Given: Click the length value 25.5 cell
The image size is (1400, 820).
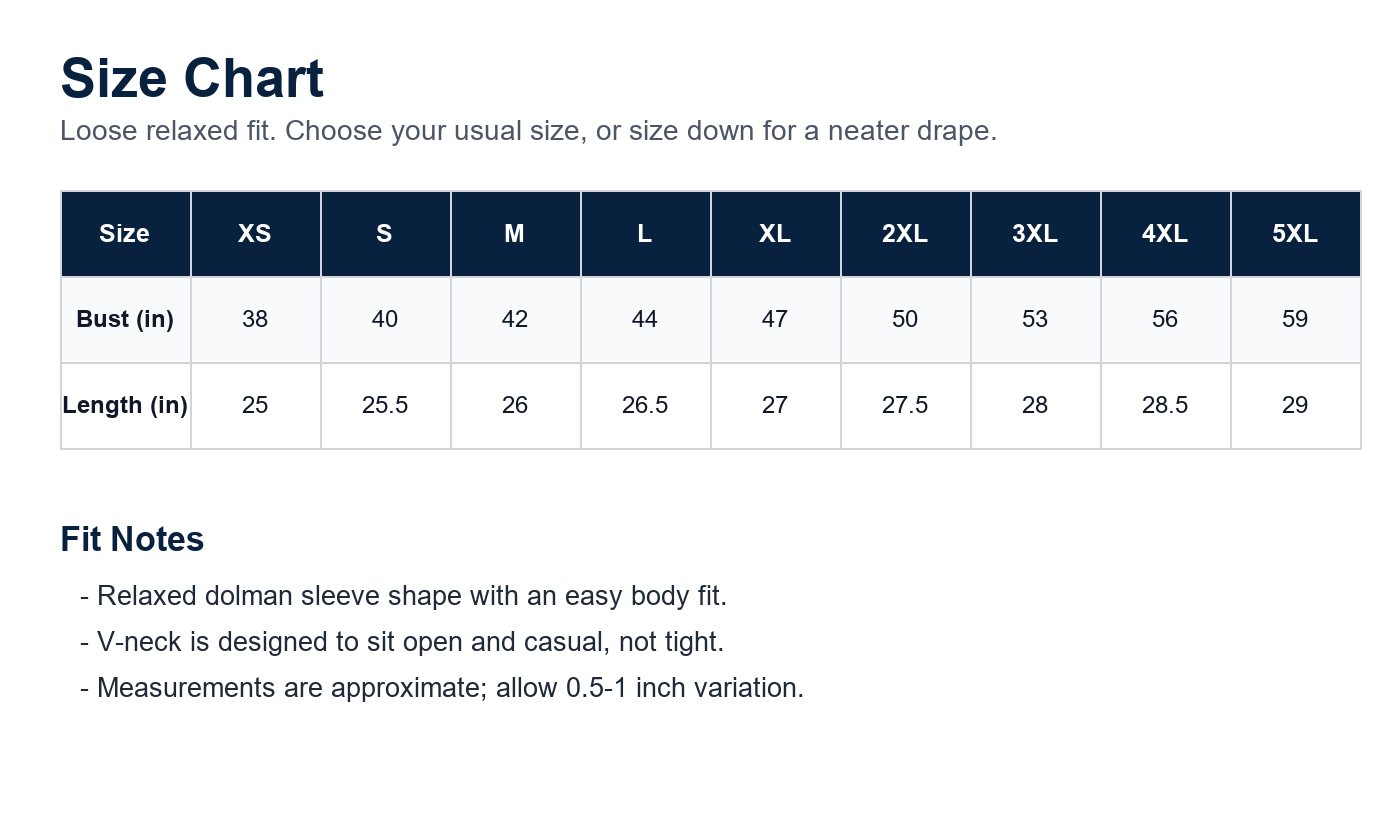Looking at the screenshot, I should (x=385, y=406).
